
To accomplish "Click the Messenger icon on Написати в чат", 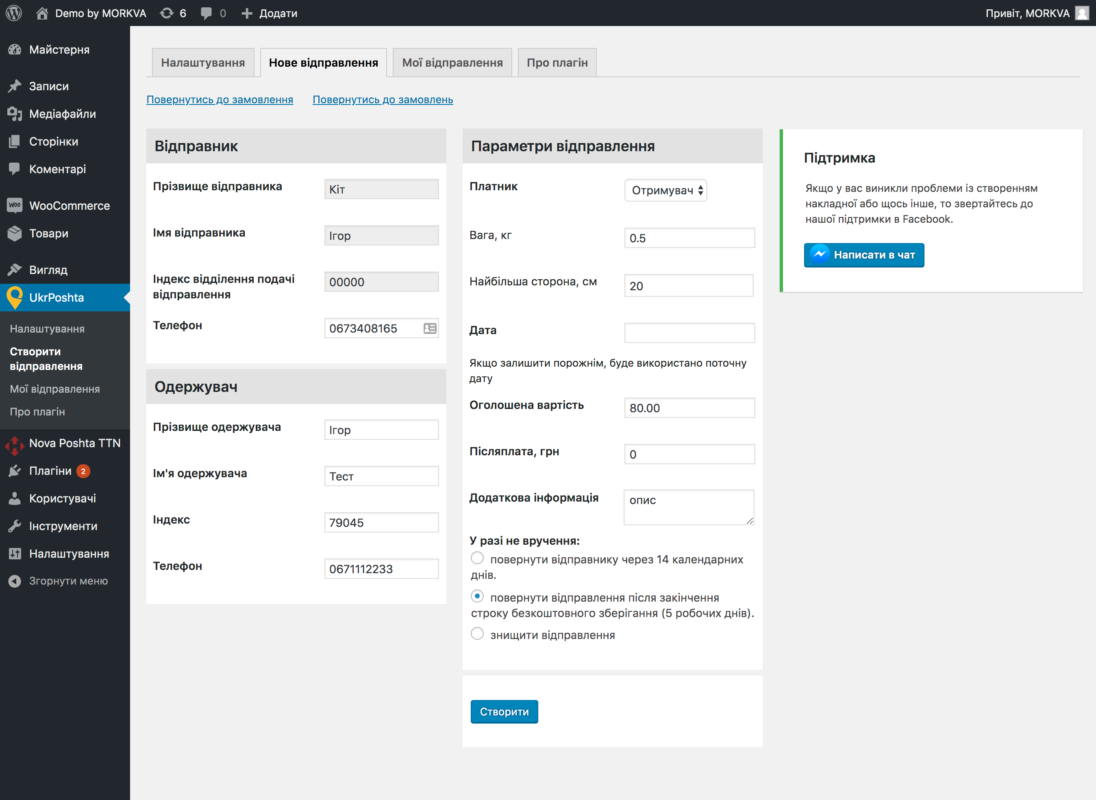I will 820,254.
